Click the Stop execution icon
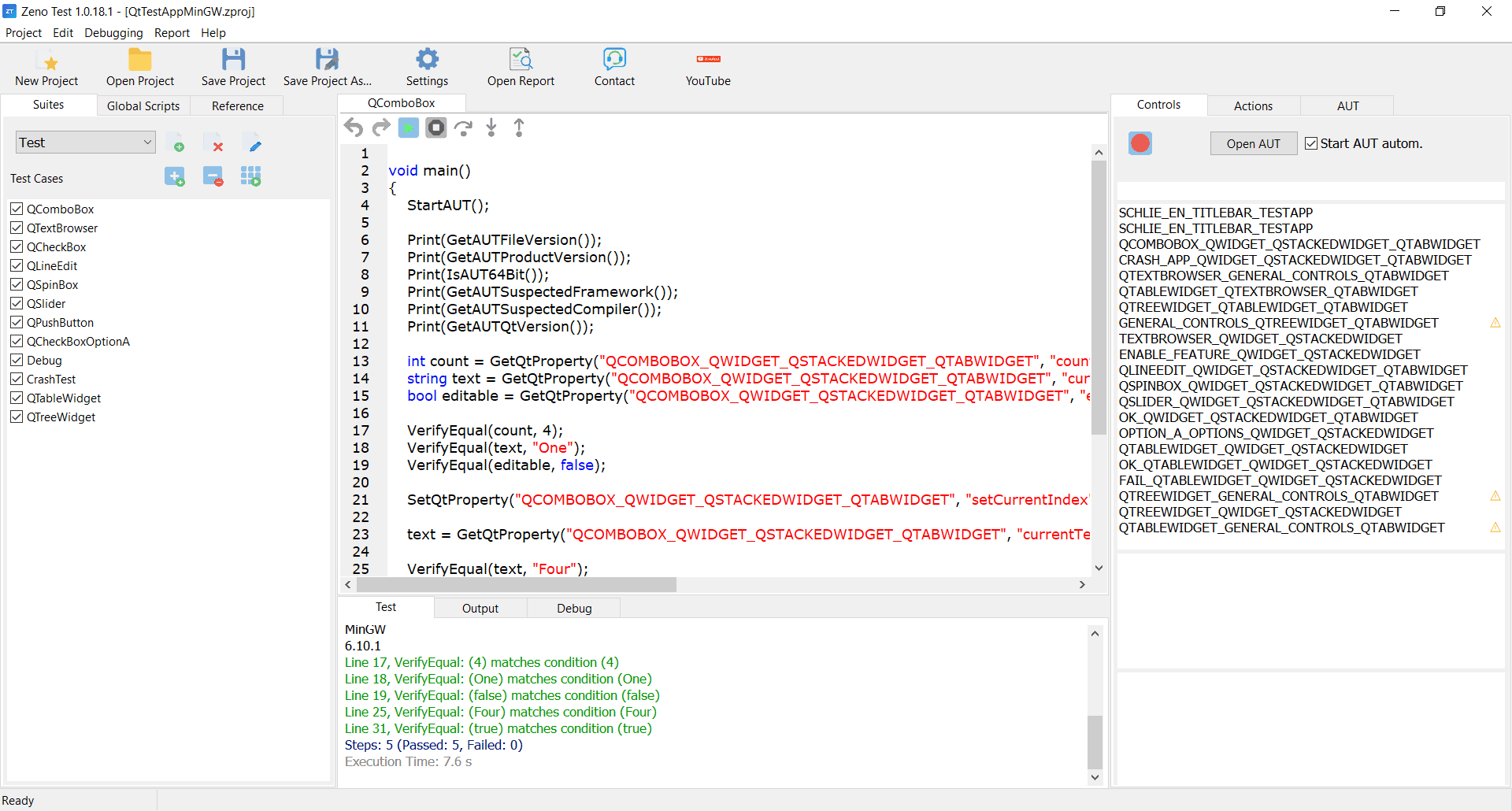Image resolution: width=1512 pixels, height=811 pixels. point(435,128)
